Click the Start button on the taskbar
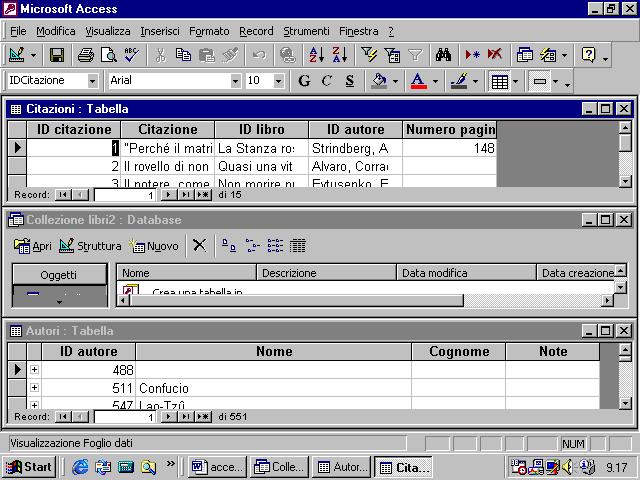This screenshot has width=640, height=480. coord(29,467)
